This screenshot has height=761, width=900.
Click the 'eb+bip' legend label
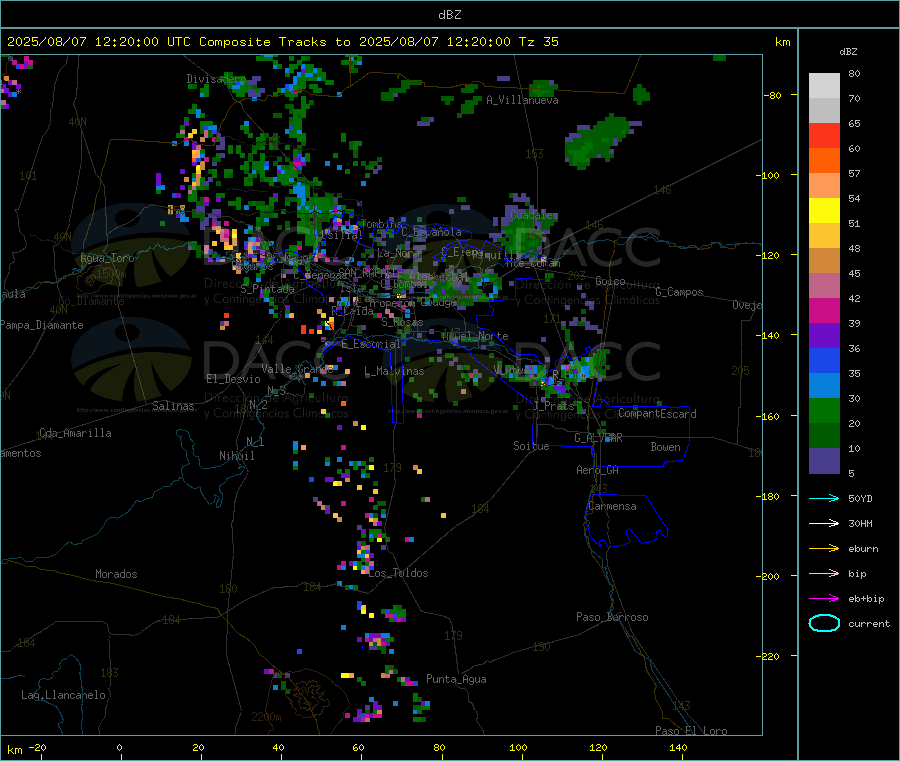pyautogui.click(x=866, y=599)
